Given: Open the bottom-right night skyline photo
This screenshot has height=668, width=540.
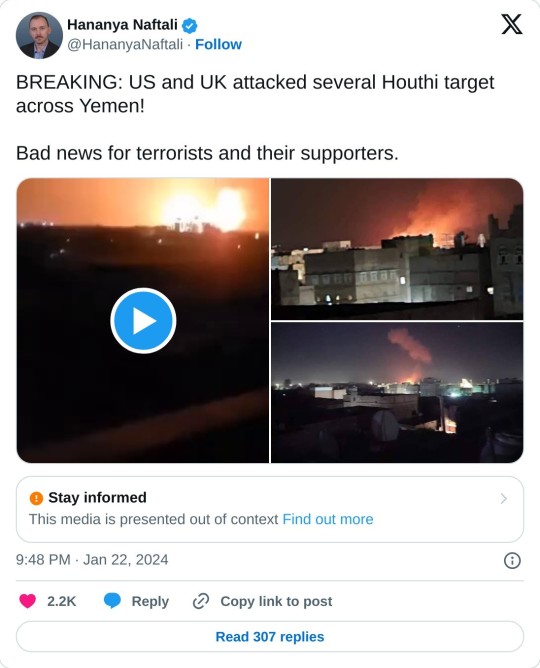Looking at the screenshot, I should 397,392.
